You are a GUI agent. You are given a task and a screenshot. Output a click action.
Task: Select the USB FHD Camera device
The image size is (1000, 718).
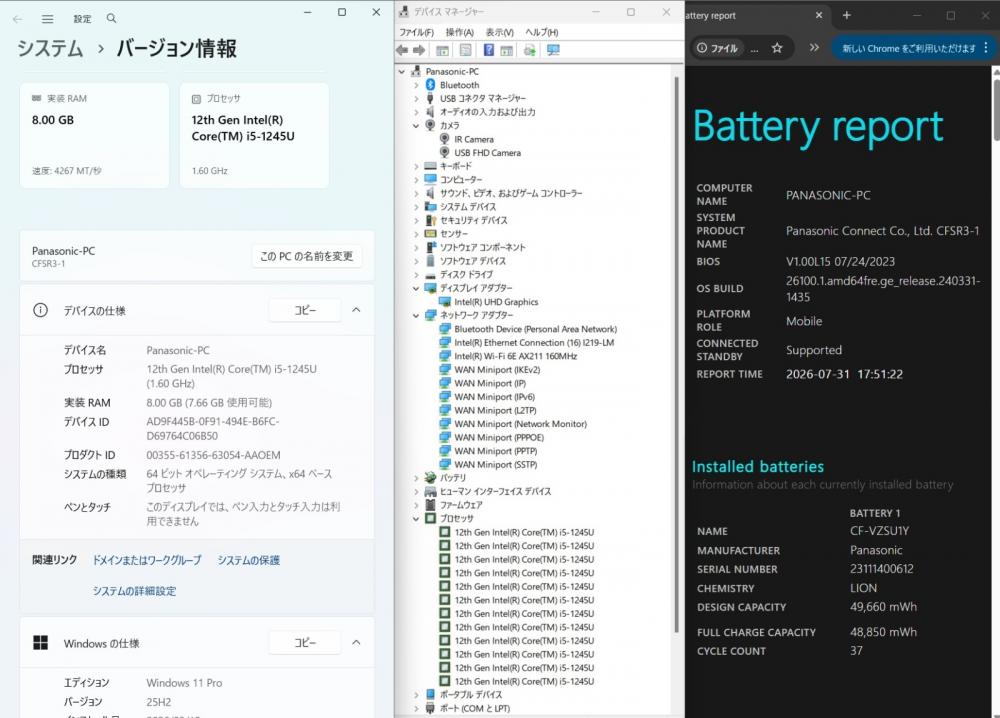(x=487, y=152)
